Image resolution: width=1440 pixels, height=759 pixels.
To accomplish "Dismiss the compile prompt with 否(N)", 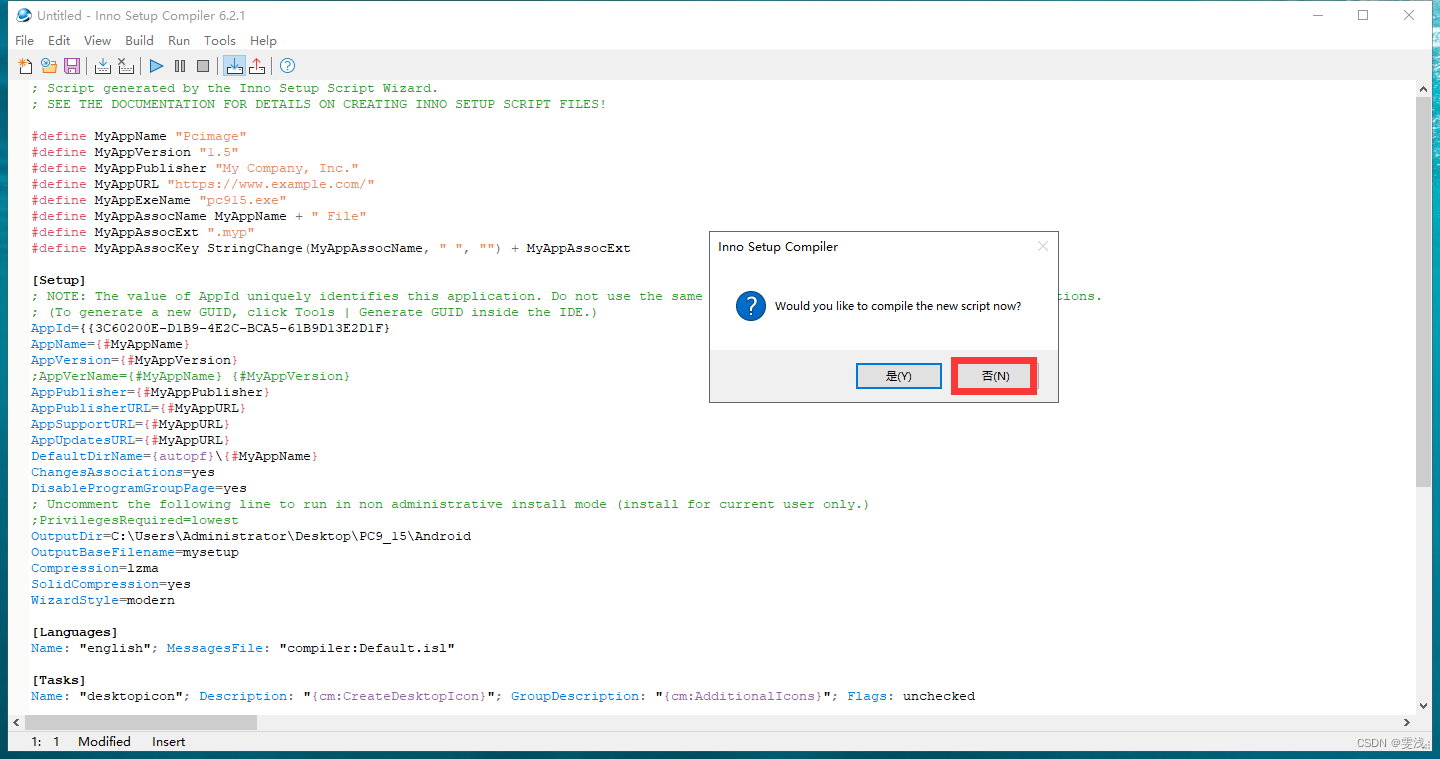I will (x=993, y=375).
